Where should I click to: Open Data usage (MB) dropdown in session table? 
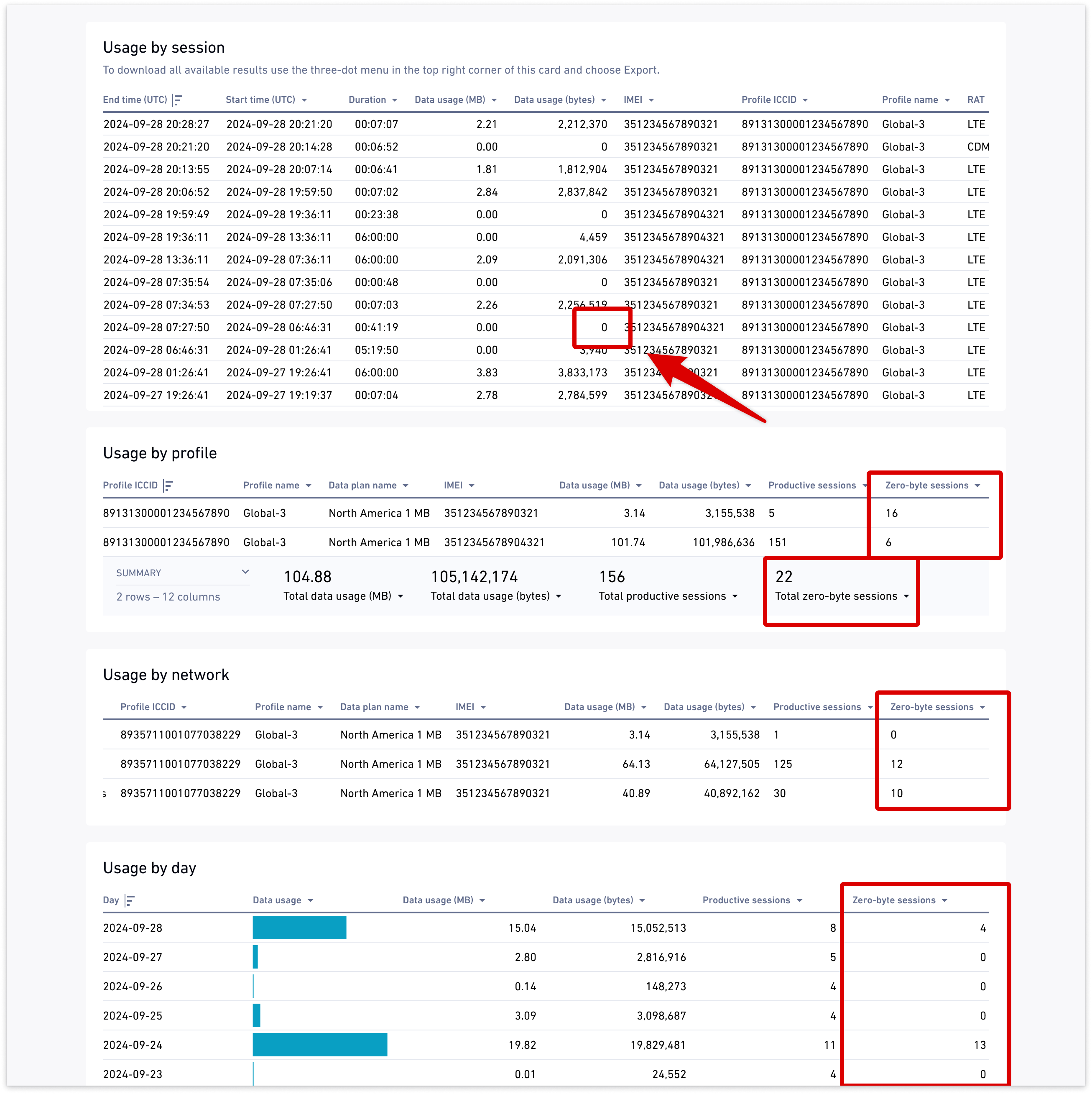[x=494, y=100]
